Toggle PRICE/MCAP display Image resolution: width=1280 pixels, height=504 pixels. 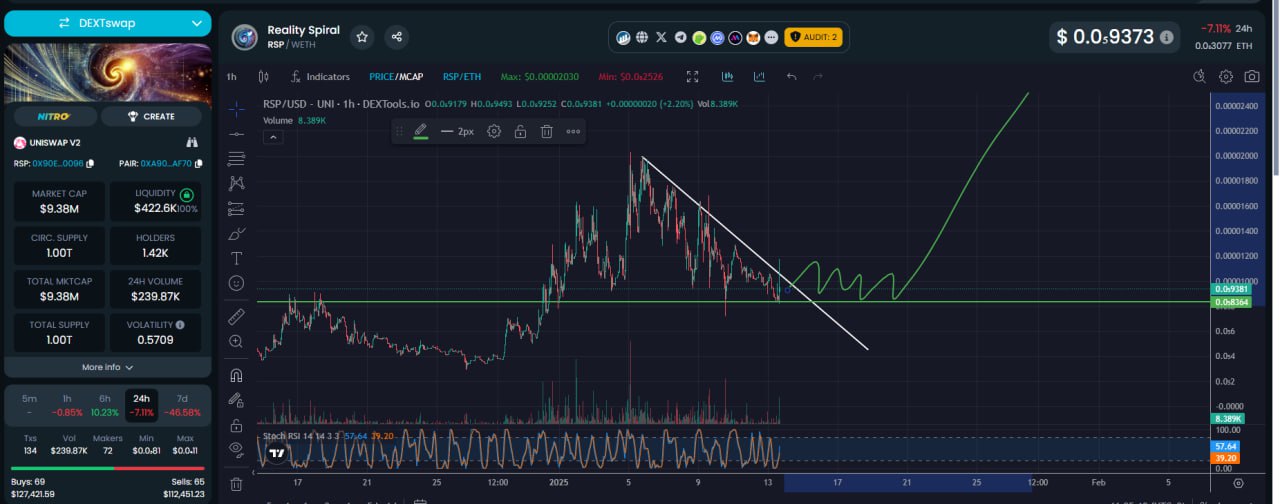coord(396,76)
